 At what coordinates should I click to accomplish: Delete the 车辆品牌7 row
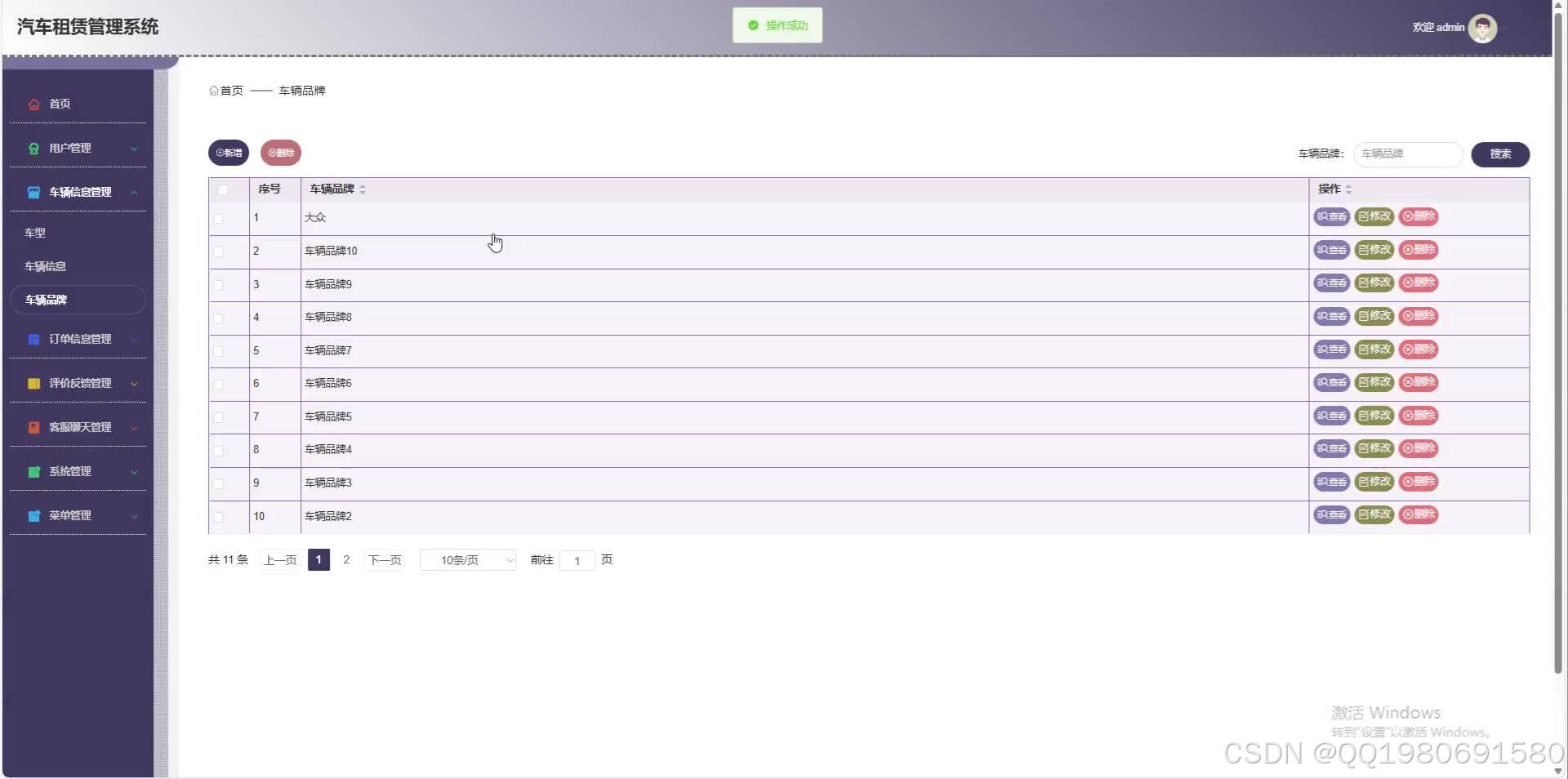coord(1419,349)
